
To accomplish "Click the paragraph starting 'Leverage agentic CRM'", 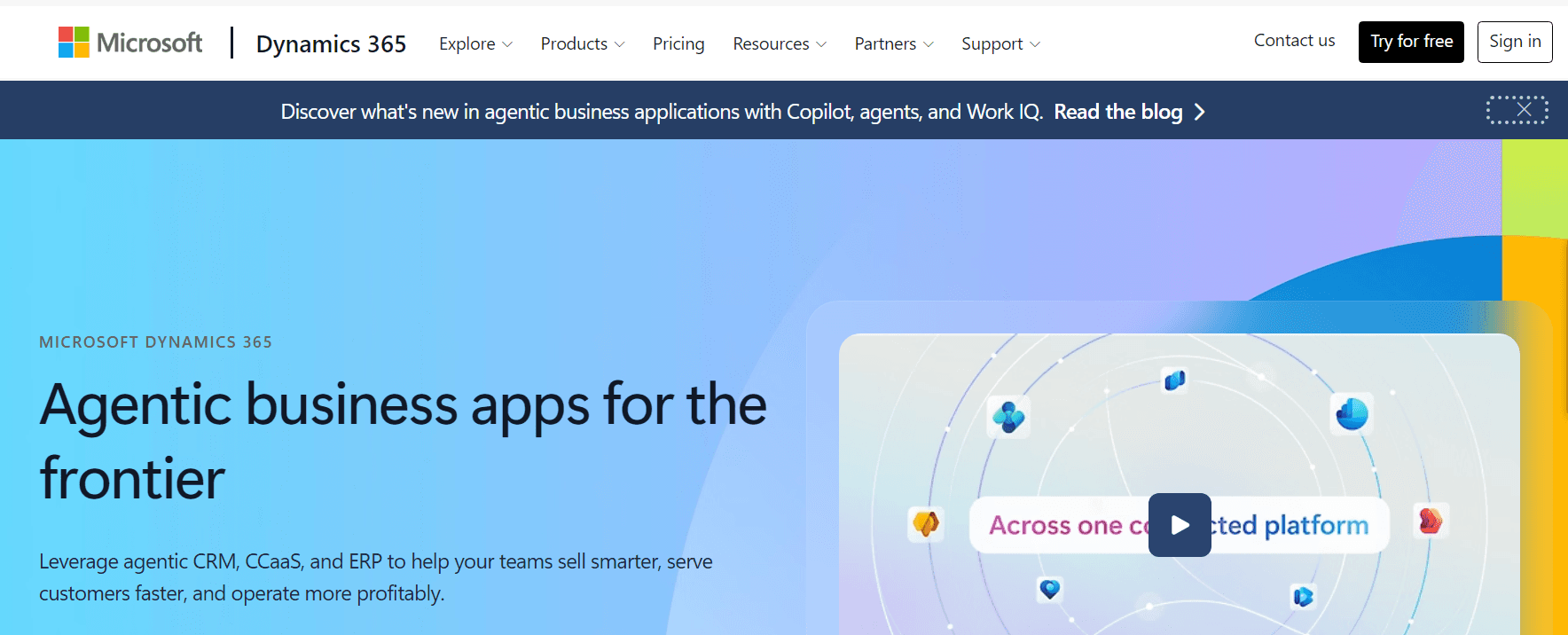I will pyautogui.click(x=376, y=577).
